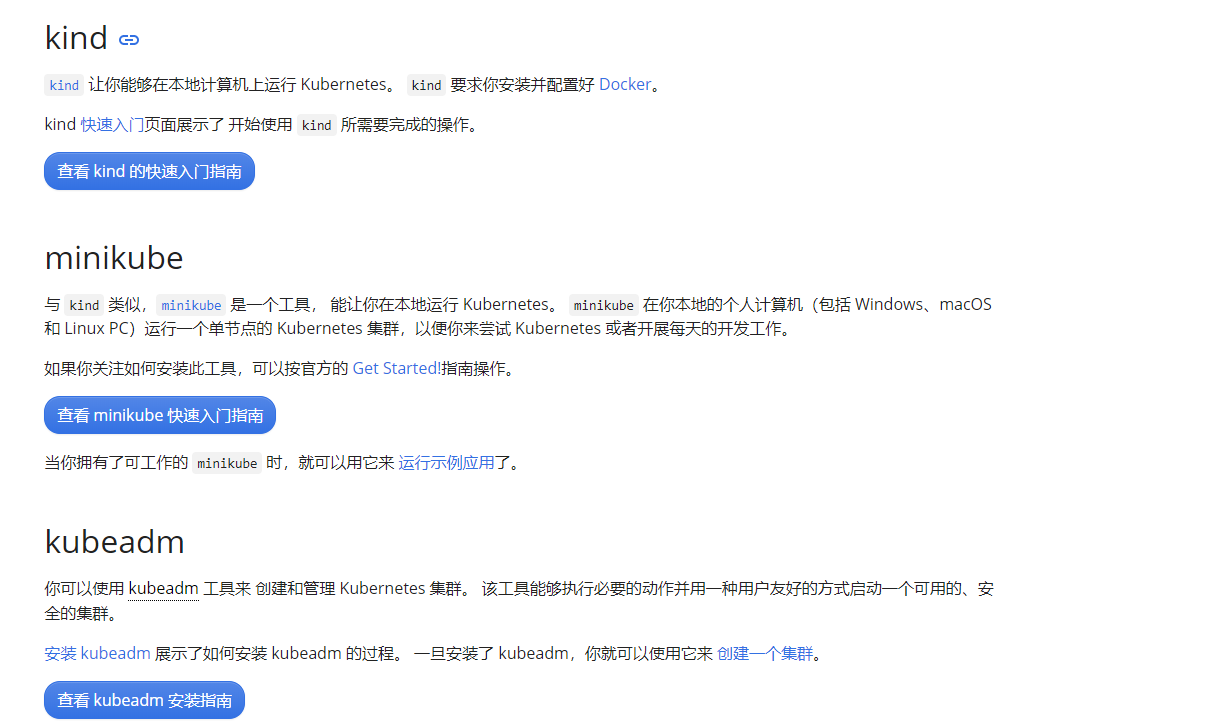Click the text 如果你关注如何安装此工具
Screen dimensions: 1216x725
click(x=141, y=368)
